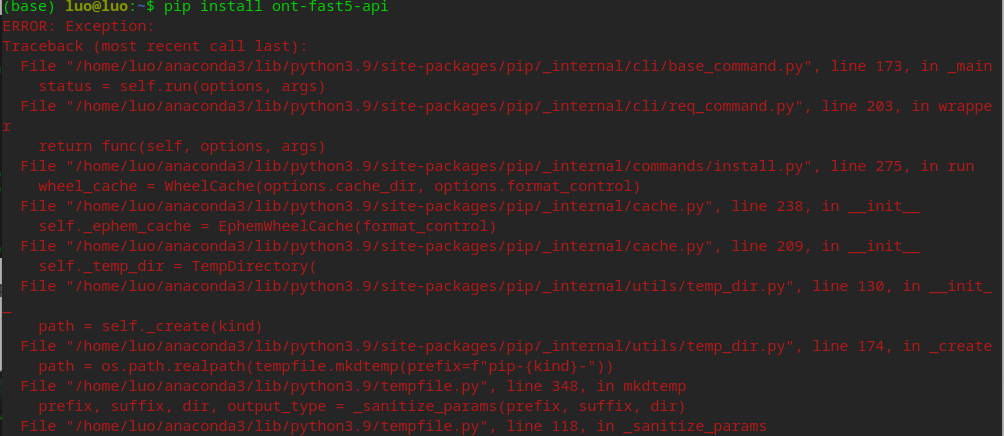Click the 'return func(self, options, args)' line
The width and height of the screenshot is (1004, 436).
point(182,147)
